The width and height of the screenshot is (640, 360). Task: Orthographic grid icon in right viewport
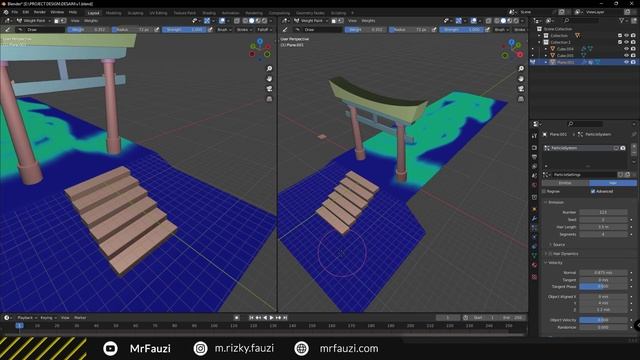point(521,99)
